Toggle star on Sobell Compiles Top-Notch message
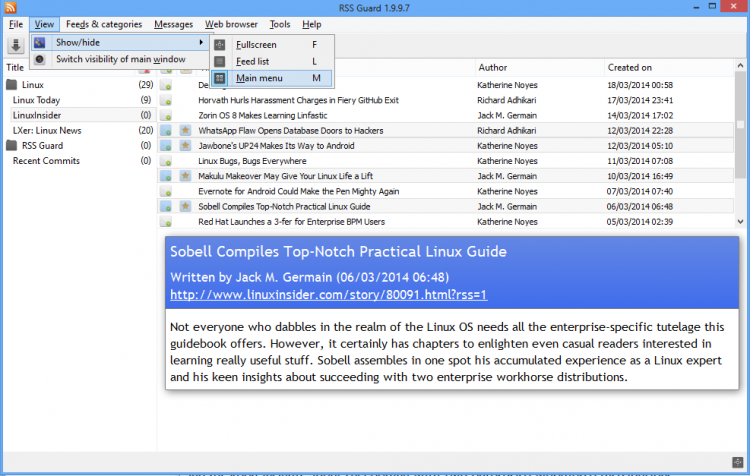Viewport: 750px width, 476px height. click(x=185, y=206)
